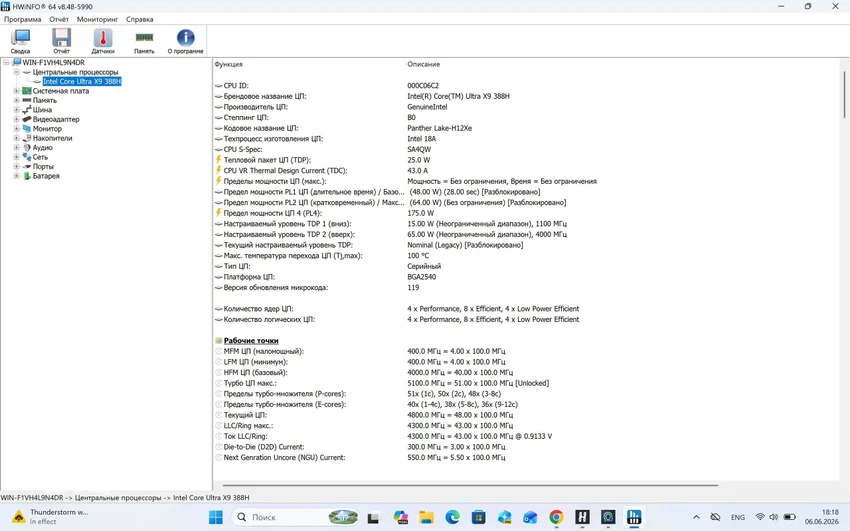This screenshot has height=531, width=850.
Task: Open Task View from the taskbar
Action: (x=373, y=517)
